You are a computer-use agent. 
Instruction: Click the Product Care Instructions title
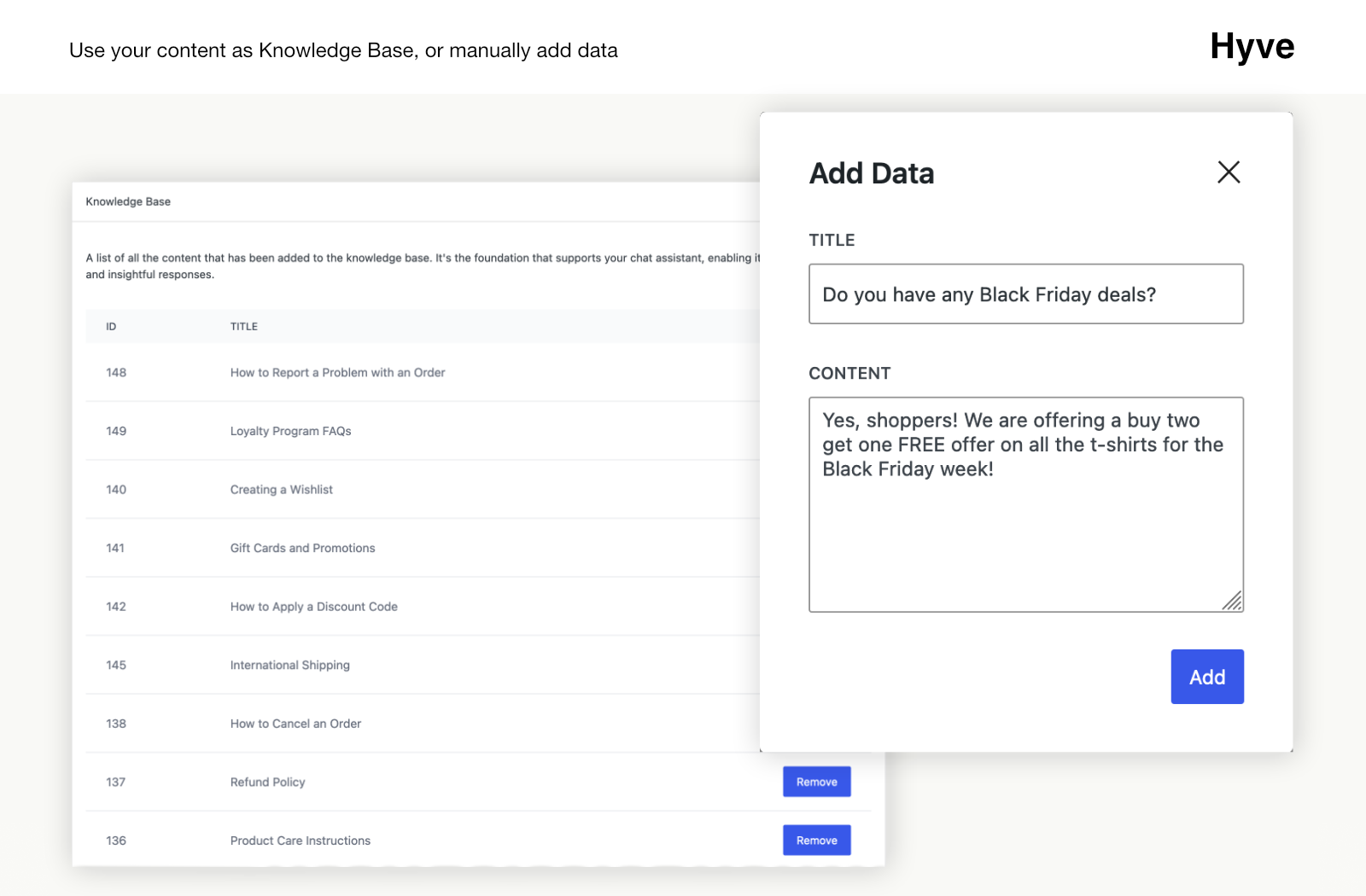point(300,841)
